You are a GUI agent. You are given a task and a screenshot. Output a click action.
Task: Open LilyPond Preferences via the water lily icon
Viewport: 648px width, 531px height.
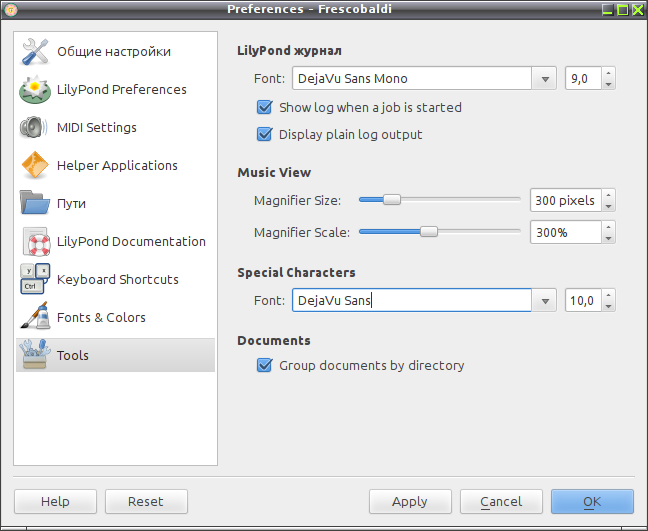pos(35,90)
